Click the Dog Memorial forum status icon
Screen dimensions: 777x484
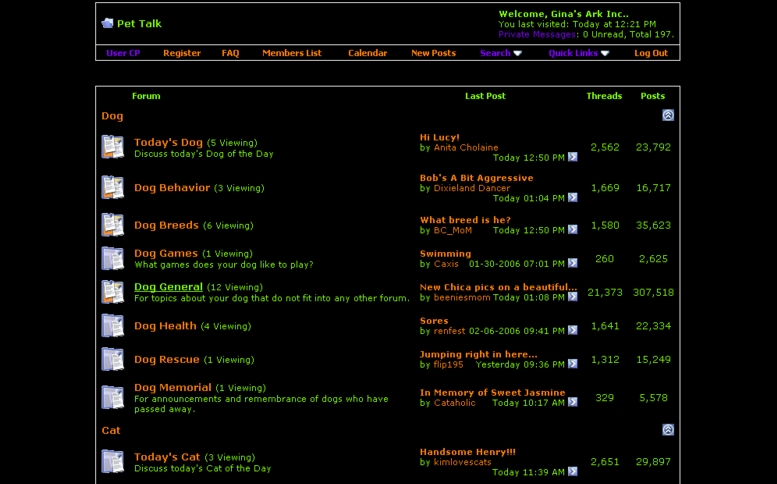click(x=112, y=397)
